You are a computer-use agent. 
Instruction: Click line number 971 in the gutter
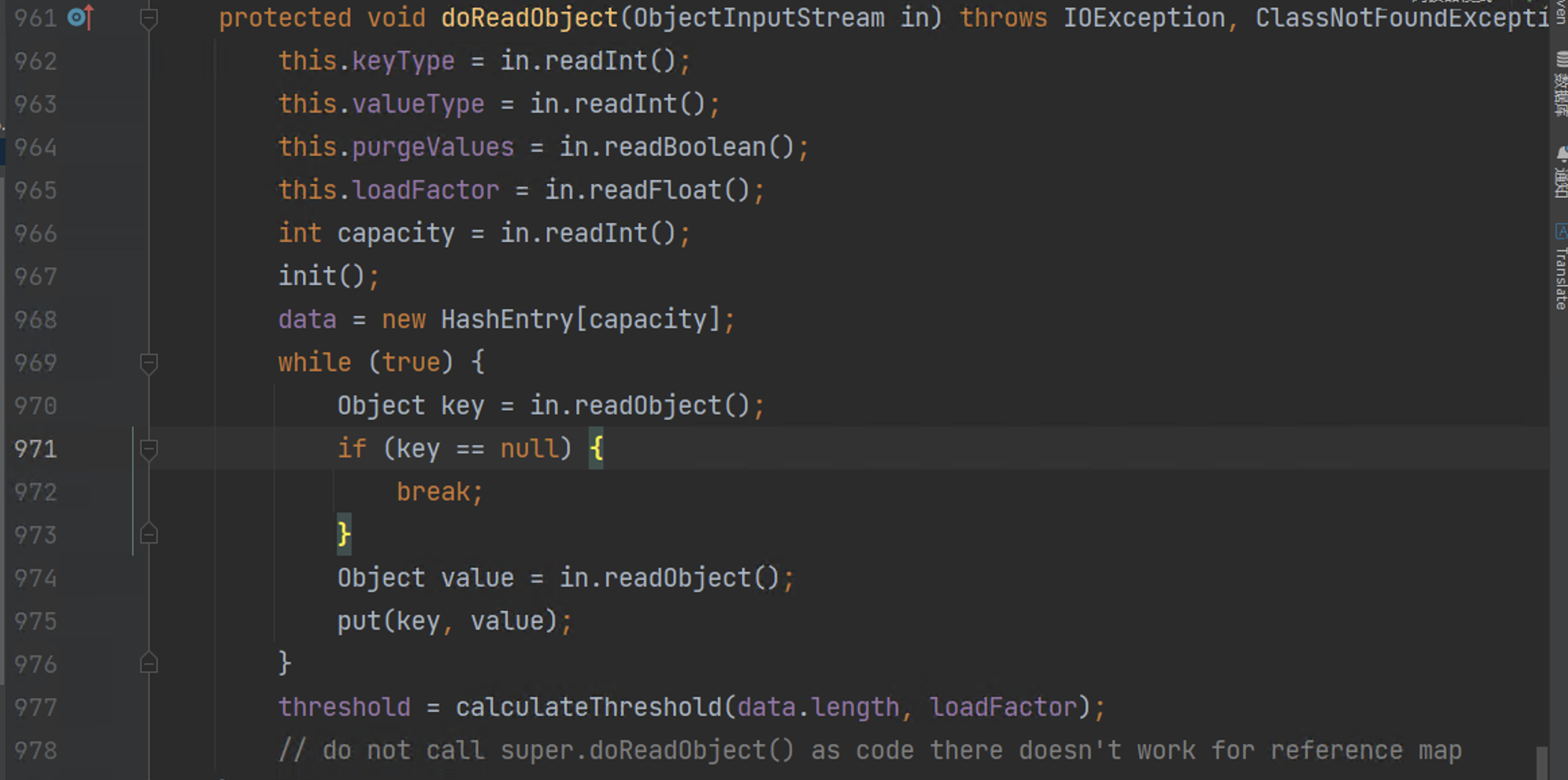(36, 449)
